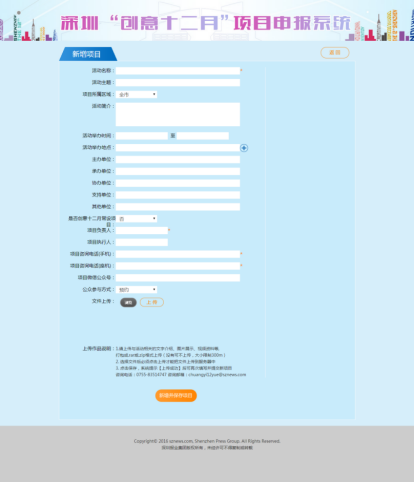Expand the 是否创意十二月 project dropdown

(x=136, y=219)
